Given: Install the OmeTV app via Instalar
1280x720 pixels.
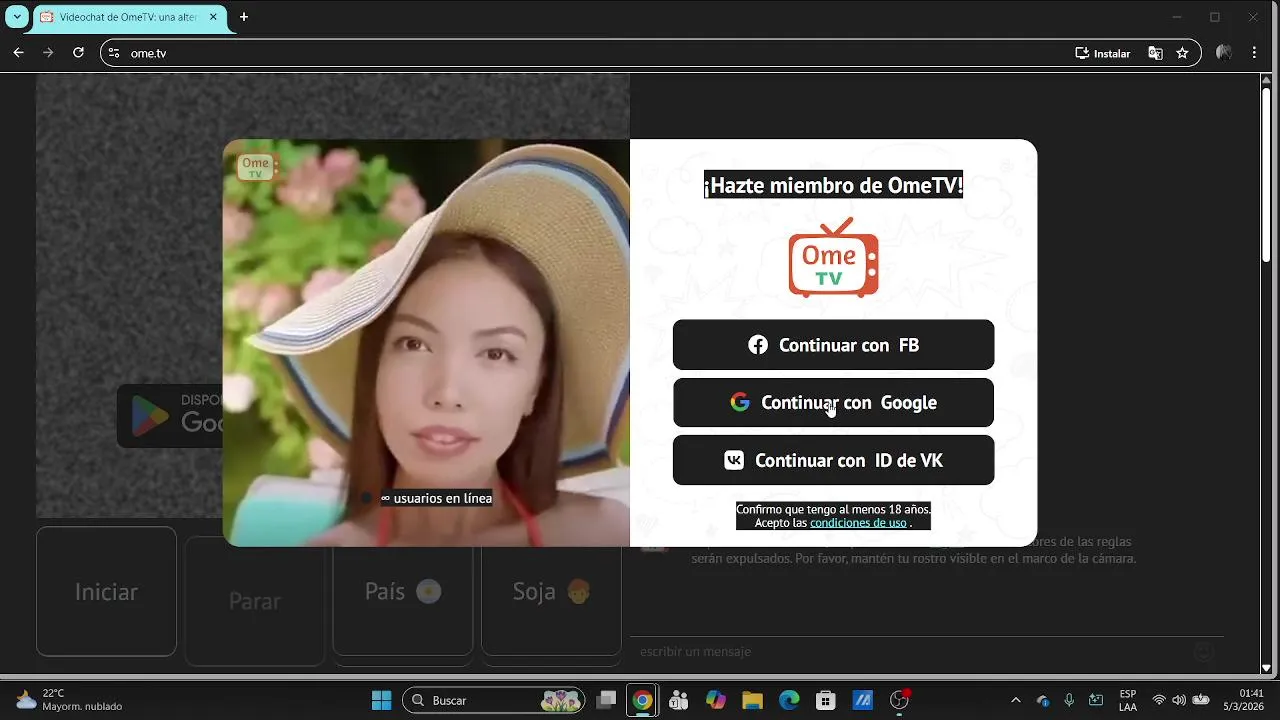Looking at the screenshot, I should click(1102, 53).
